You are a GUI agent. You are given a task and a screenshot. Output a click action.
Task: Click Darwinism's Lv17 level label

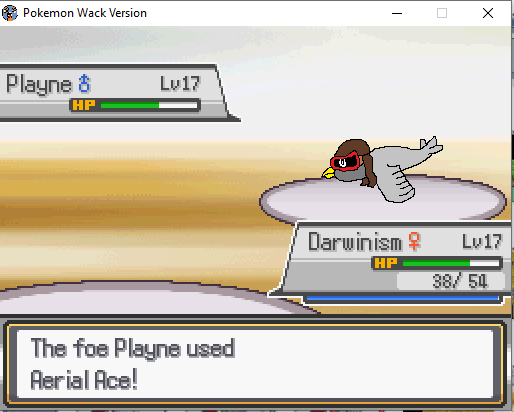pyautogui.click(x=482, y=242)
